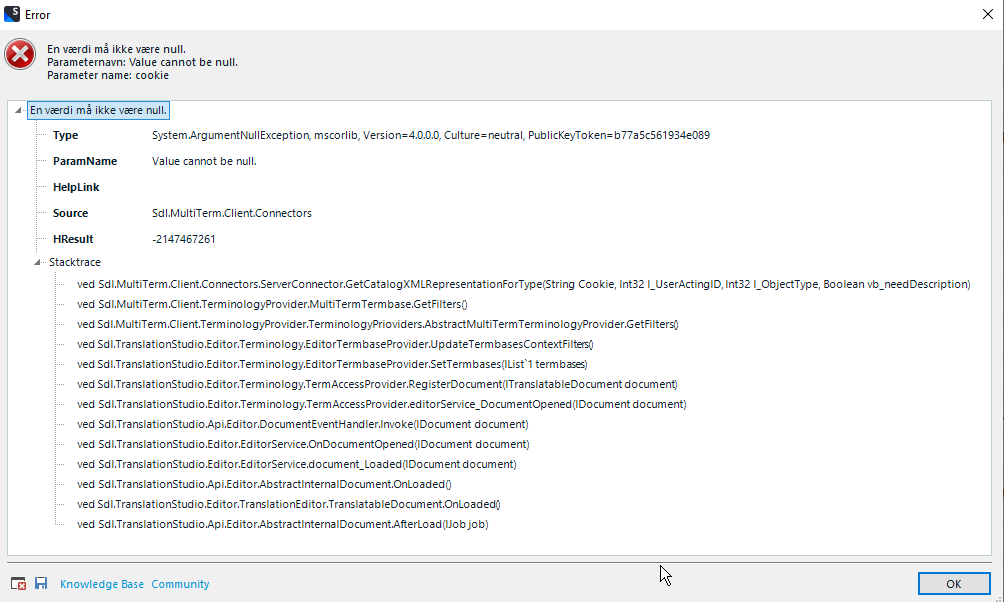
Task: Select the ParamName property label
Action: (85, 161)
